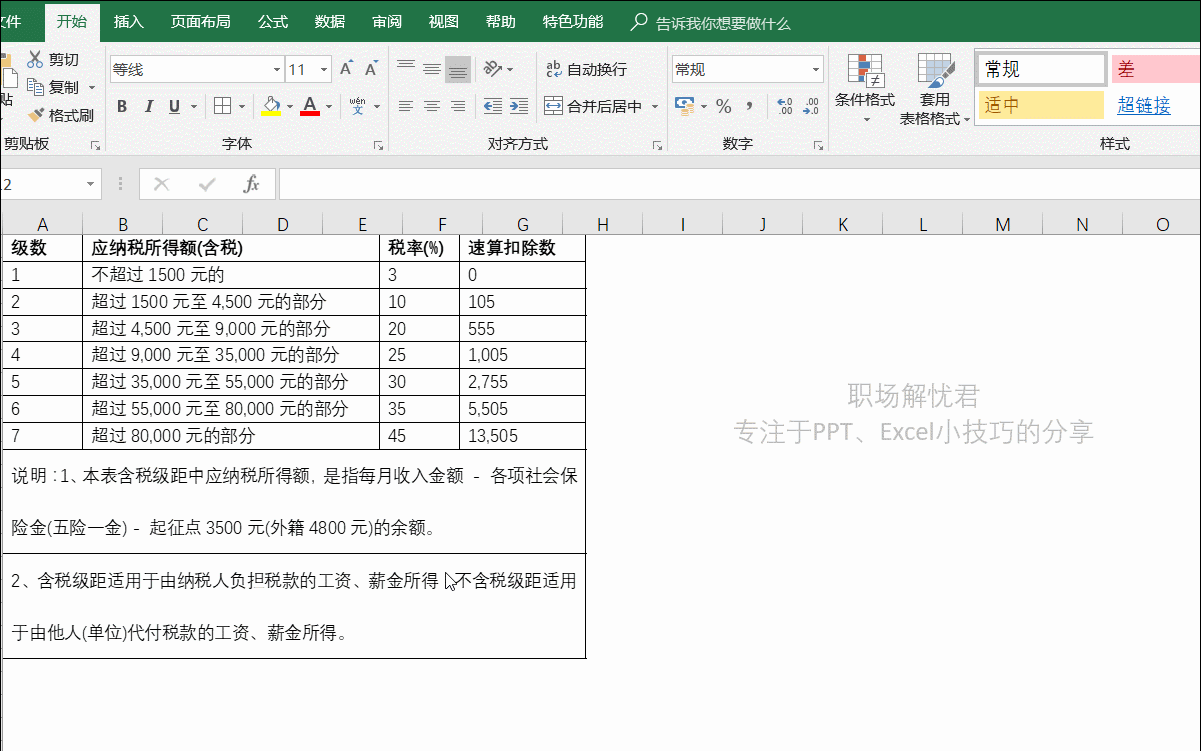The width and height of the screenshot is (1201, 751).
Task: Switch to the 数据 (Data) tab
Action: point(330,21)
